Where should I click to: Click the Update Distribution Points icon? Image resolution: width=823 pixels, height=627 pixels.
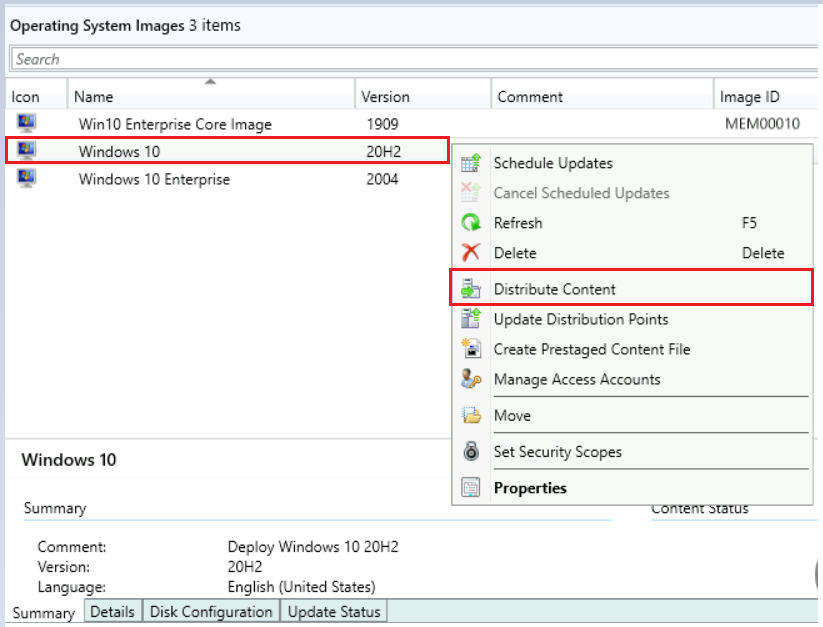[x=471, y=318]
